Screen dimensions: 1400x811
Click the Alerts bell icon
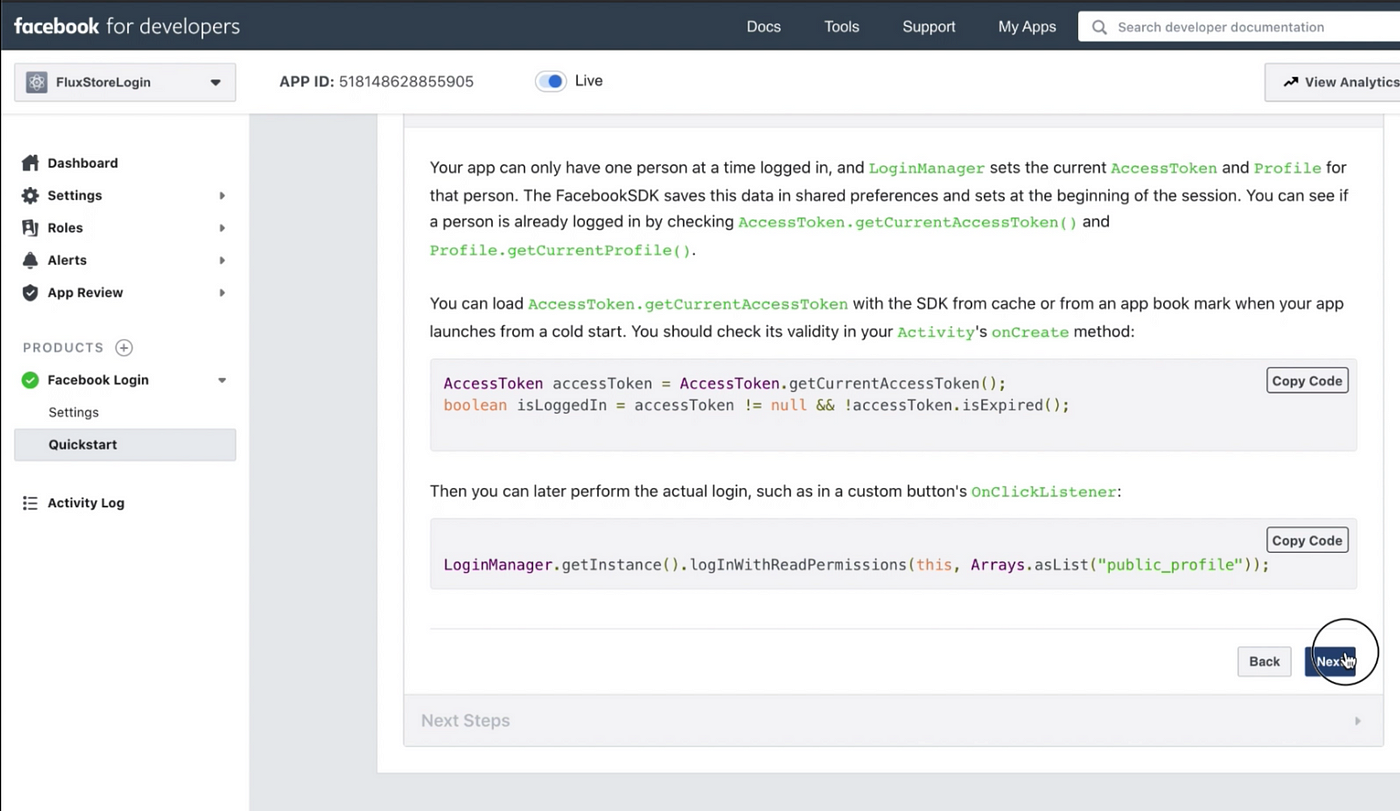click(30, 260)
